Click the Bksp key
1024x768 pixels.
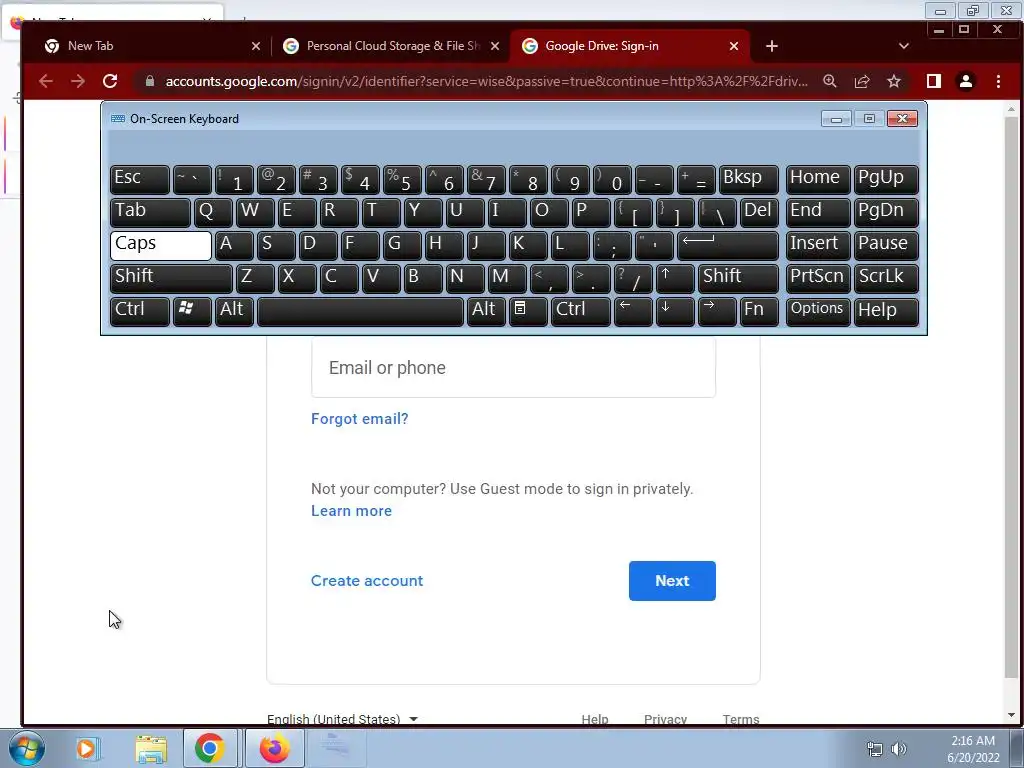point(748,180)
